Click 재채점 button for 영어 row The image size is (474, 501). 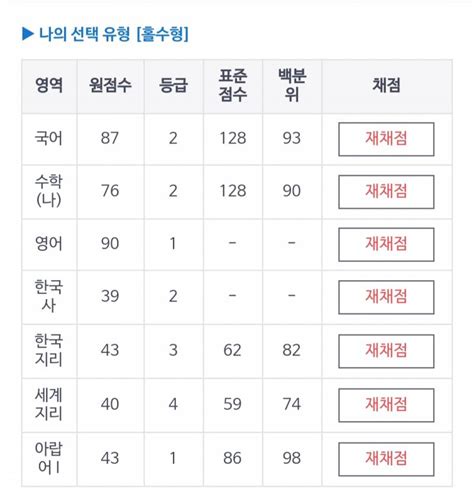[x=386, y=244]
